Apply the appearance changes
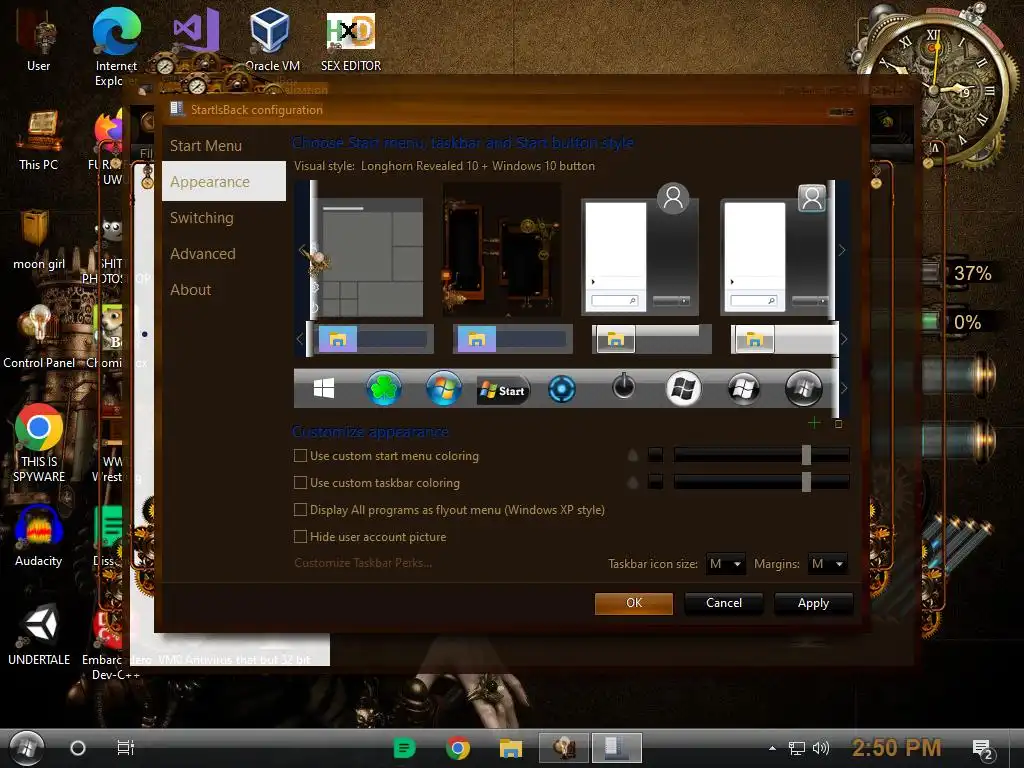 coord(813,603)
